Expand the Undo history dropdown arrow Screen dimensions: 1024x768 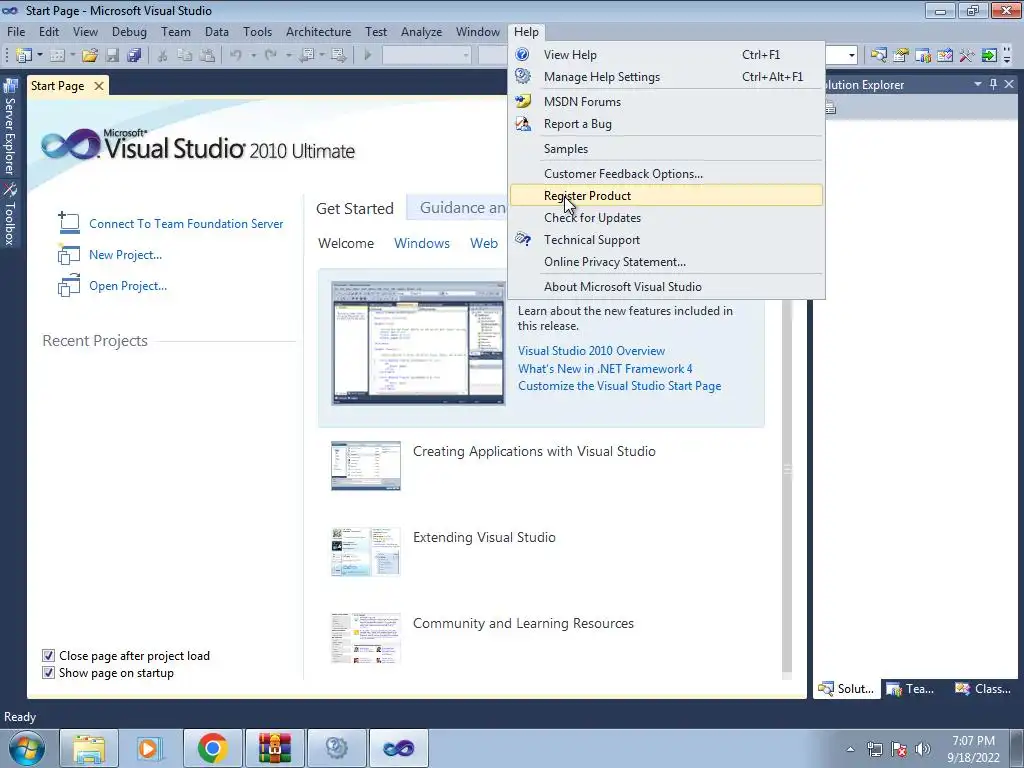253,56
